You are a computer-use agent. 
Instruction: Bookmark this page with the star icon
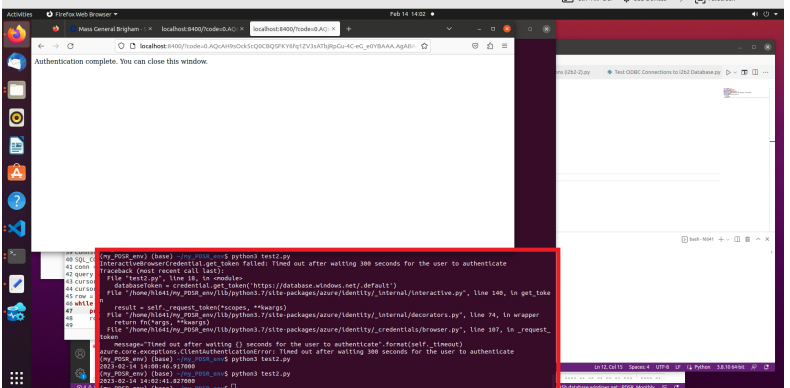(424, 46)
